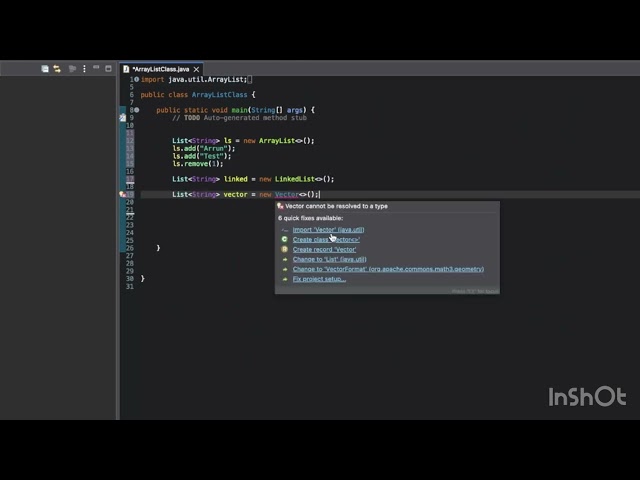This screenshot has height=480, width=640.
Task: Choose Create record 'Vector' quick fix
Action: tap(324, 249)
